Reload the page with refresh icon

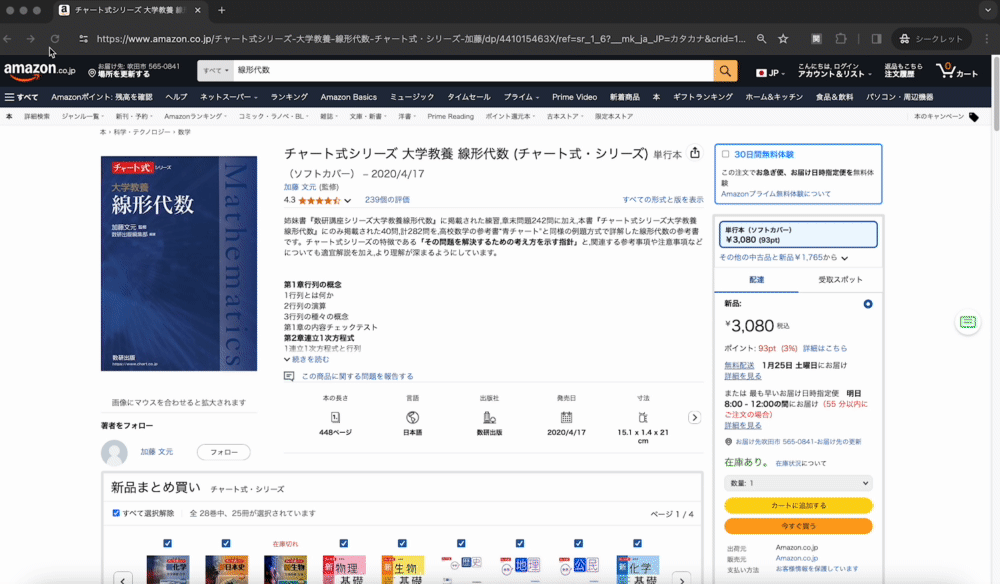55,39
